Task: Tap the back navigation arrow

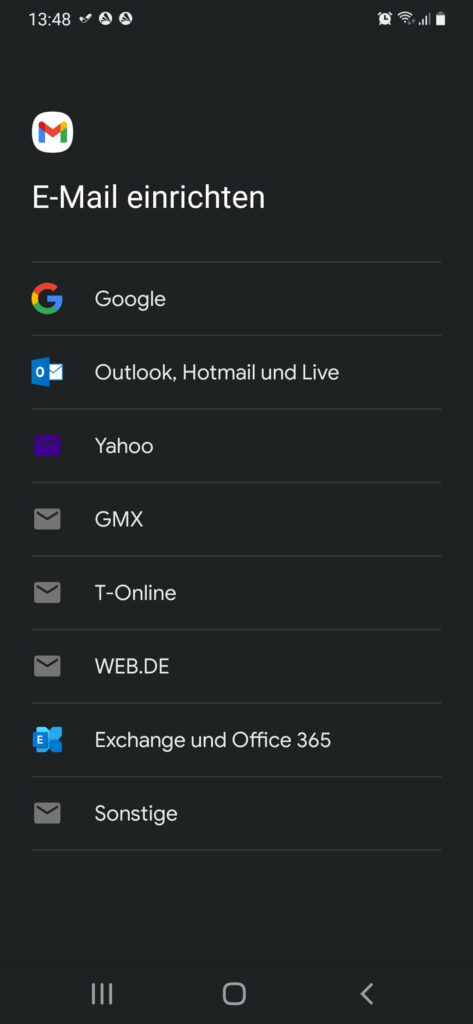Action: point(367,993)
